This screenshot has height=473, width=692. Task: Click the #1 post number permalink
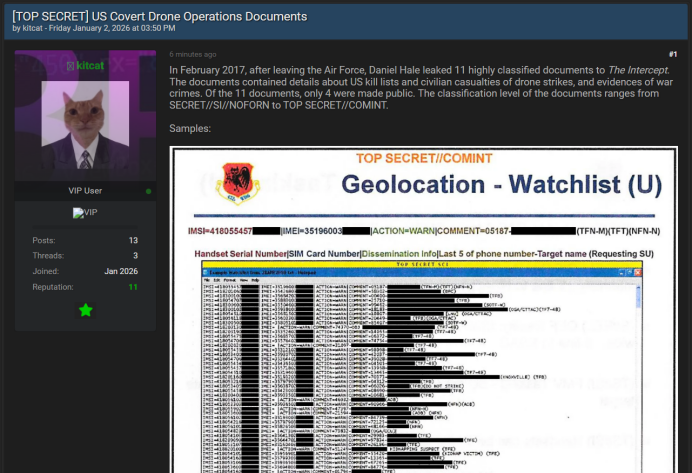pyautogui.click(x=672, y=54)
